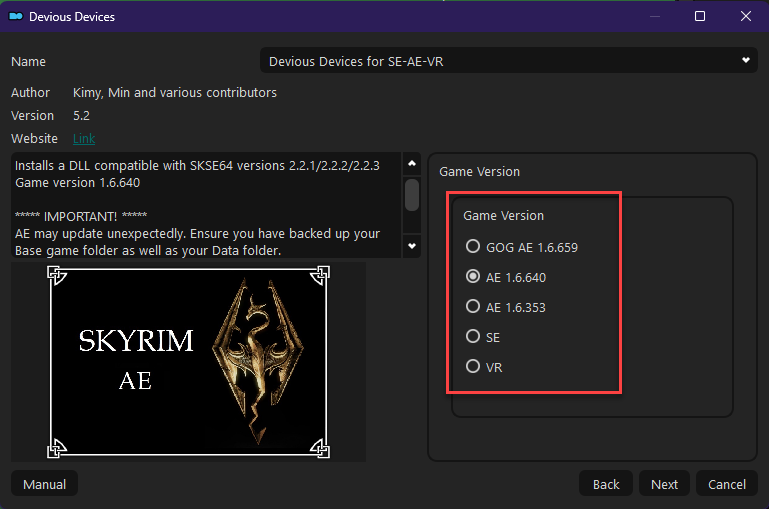Minimize the Devious Devices window
This screenshot has width=769, height=509.
pyautogui.click(x=655, y=16)
